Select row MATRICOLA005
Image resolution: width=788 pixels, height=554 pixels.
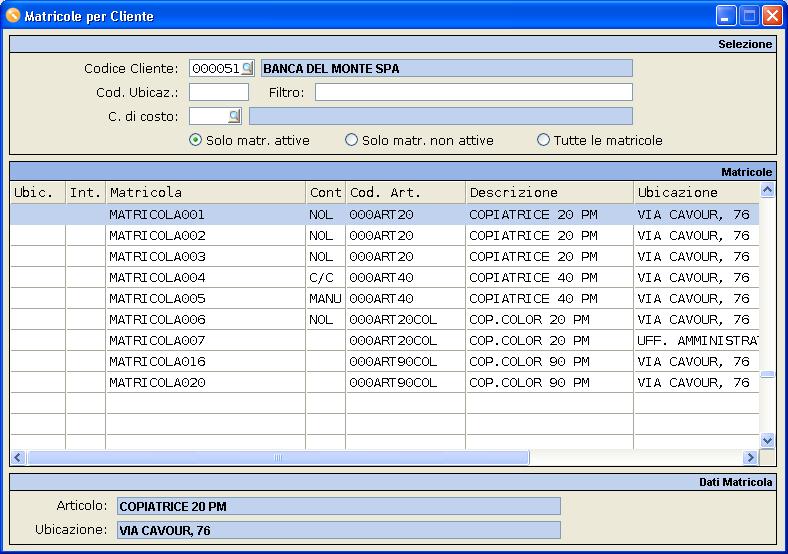click(385, 299)
